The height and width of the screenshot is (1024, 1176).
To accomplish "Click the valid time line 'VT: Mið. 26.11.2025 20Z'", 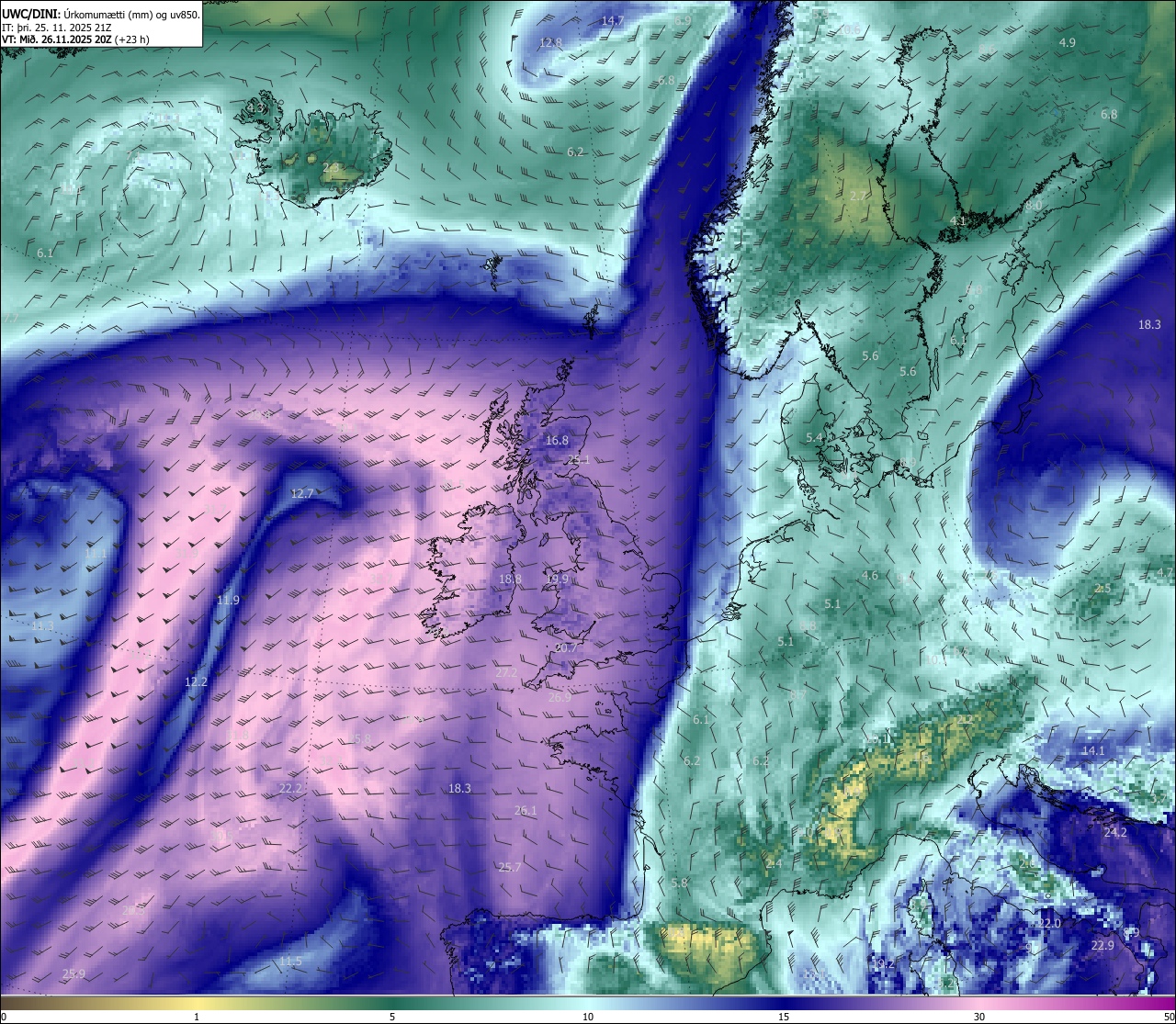I will tap(57, 39).
